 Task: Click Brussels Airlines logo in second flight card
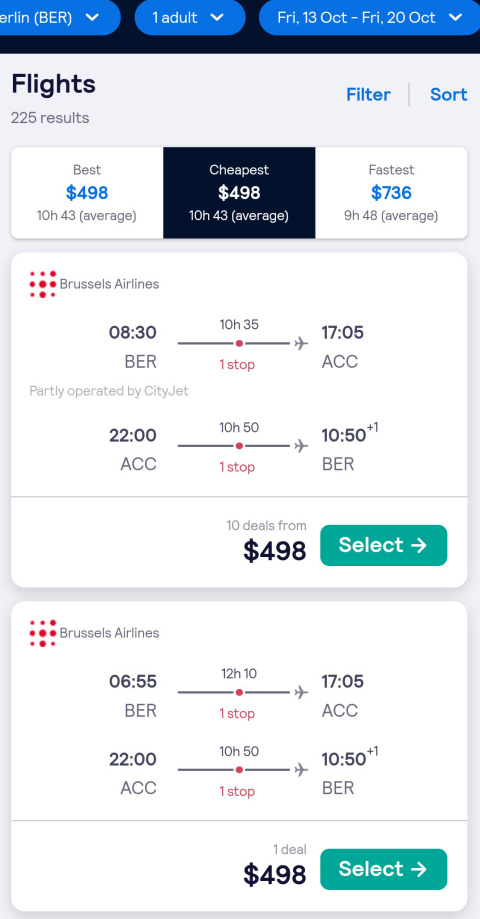click(x=43, y=633)
